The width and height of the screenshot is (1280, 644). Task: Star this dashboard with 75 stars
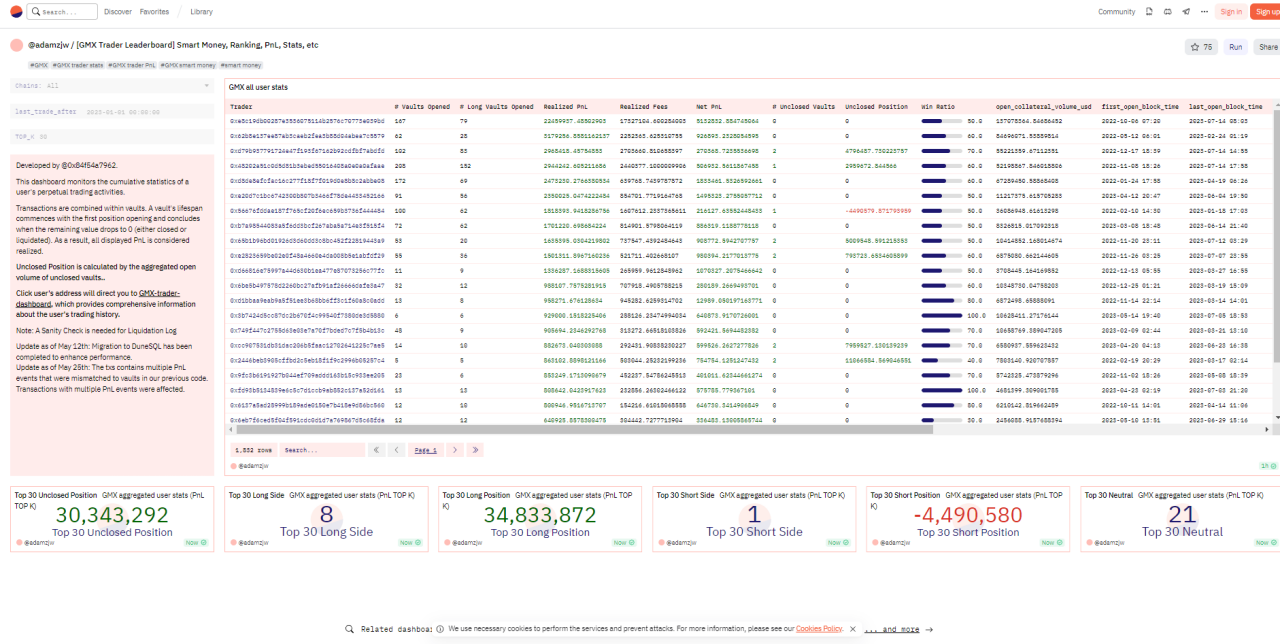[1200, 47]
